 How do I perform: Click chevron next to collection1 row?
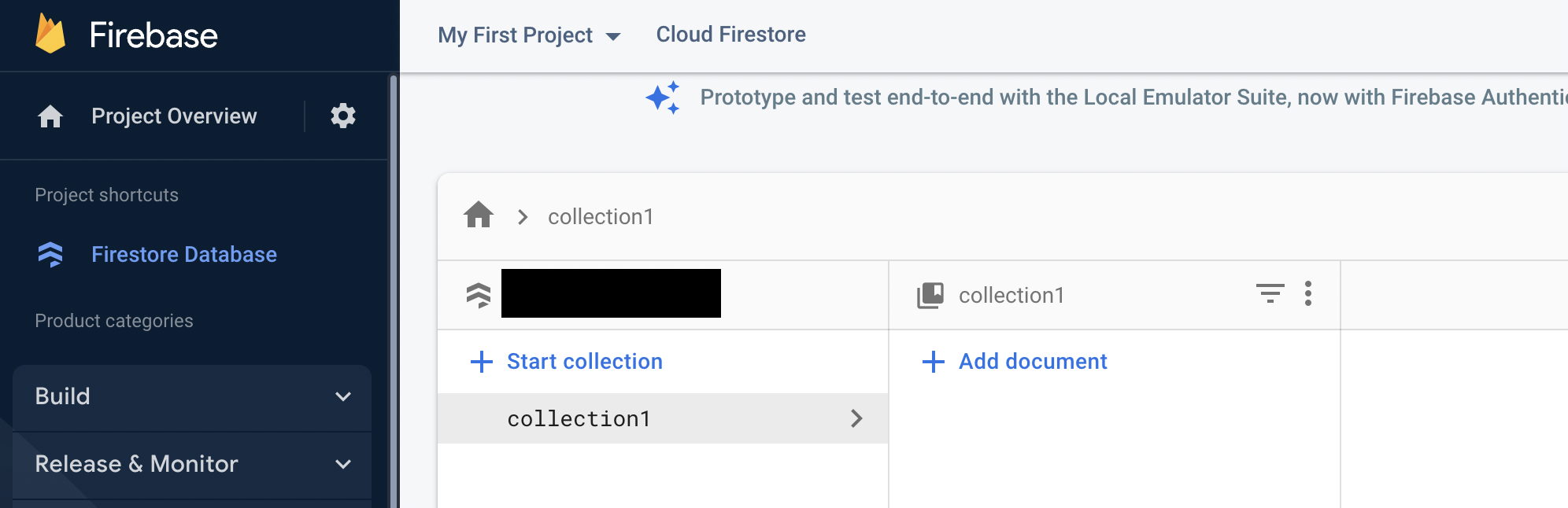pyautogui.click(x=856, y=418)
